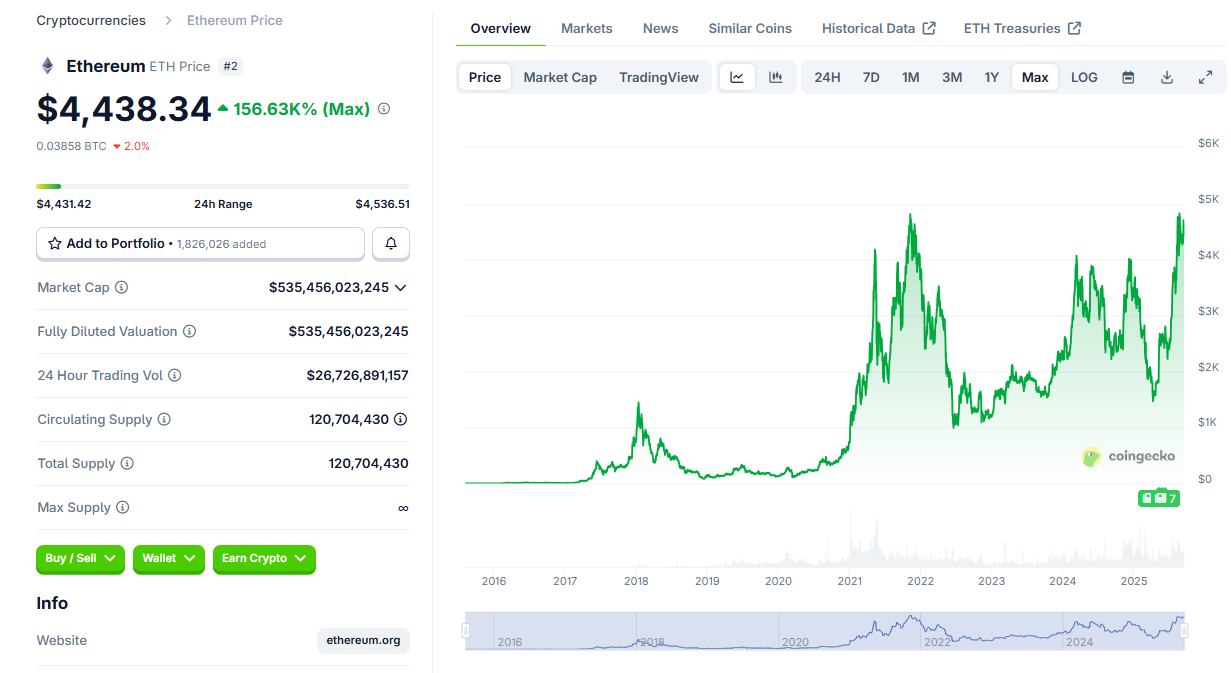Click the green news events badge 7
Screen dimensions: 1231x673
(x=1159, y=498)
